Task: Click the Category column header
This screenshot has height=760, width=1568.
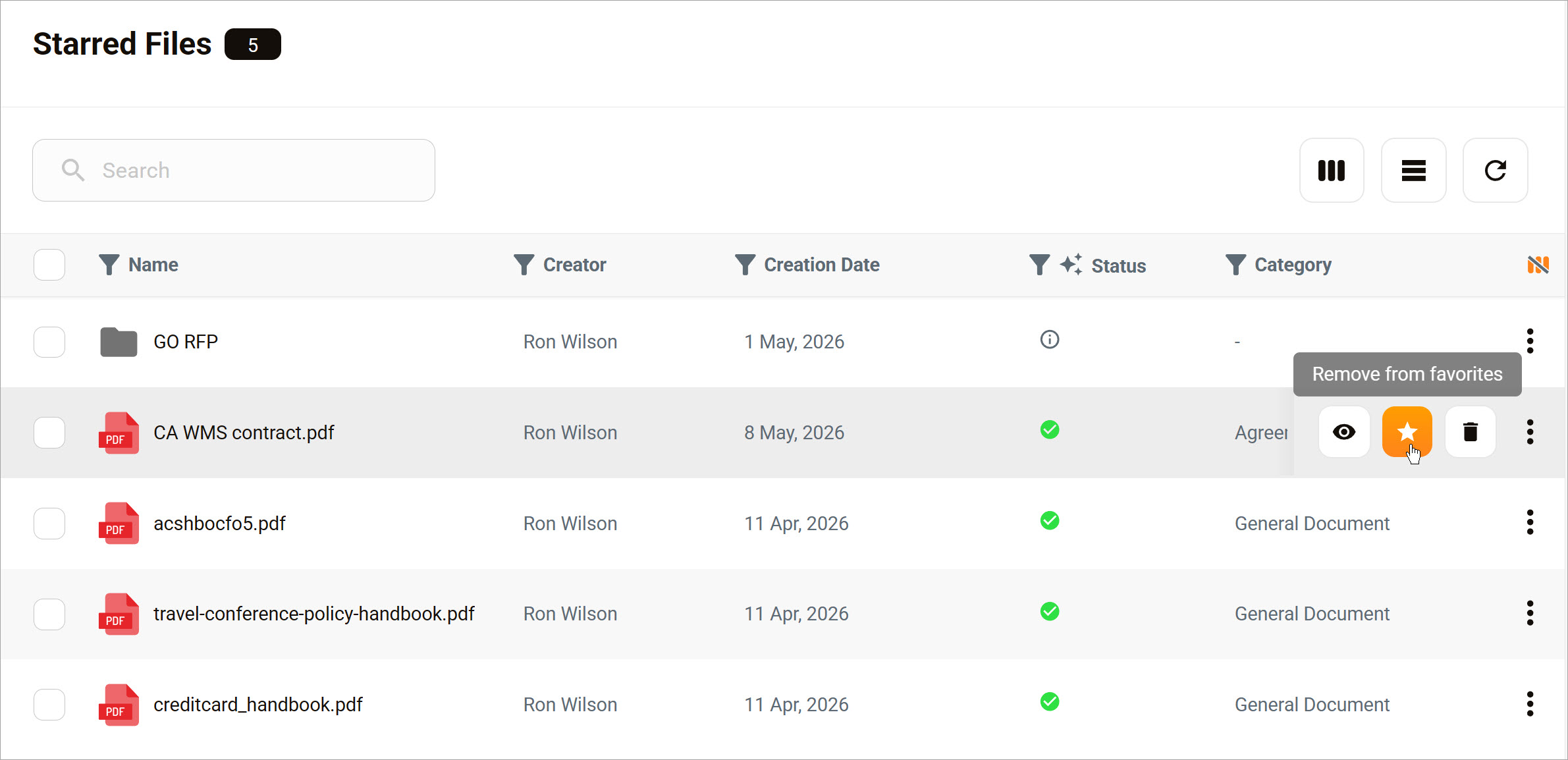Action: coord(1293,265)
